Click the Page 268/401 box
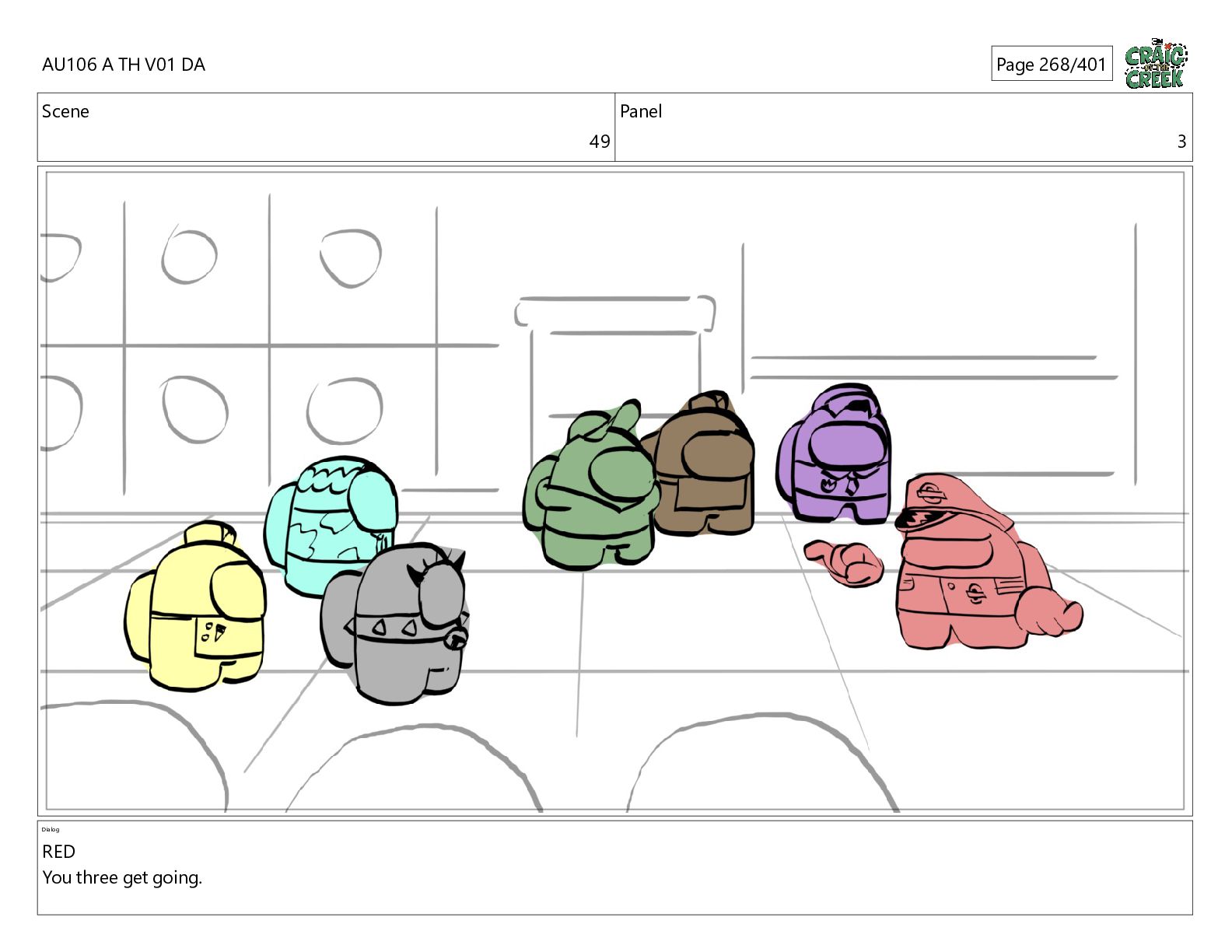 click(1052, 64)
